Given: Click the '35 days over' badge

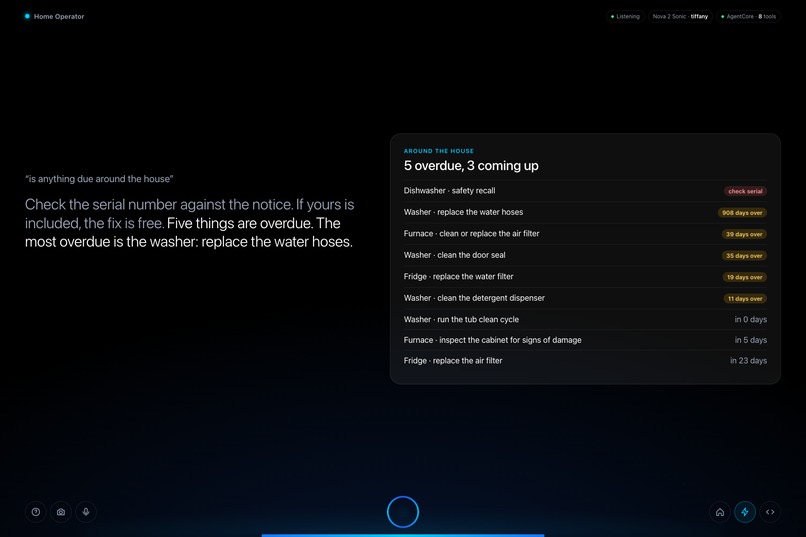Looking at the screenshot, I should [x=744, y=256].
